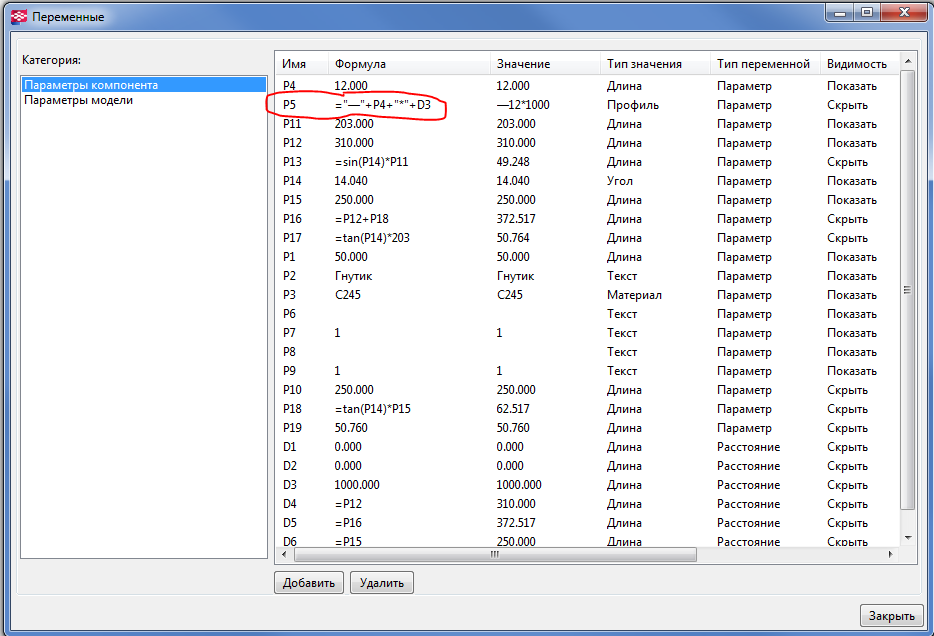Click the 'Формула' column header

click(x=360, y=64)
